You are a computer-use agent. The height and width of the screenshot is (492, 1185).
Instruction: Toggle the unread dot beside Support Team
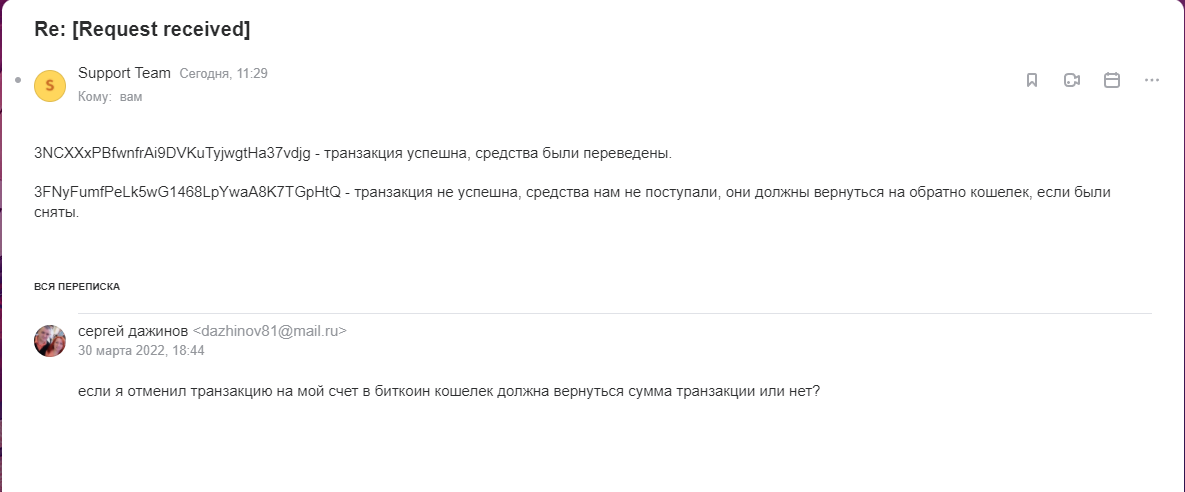tap(18, 79)
